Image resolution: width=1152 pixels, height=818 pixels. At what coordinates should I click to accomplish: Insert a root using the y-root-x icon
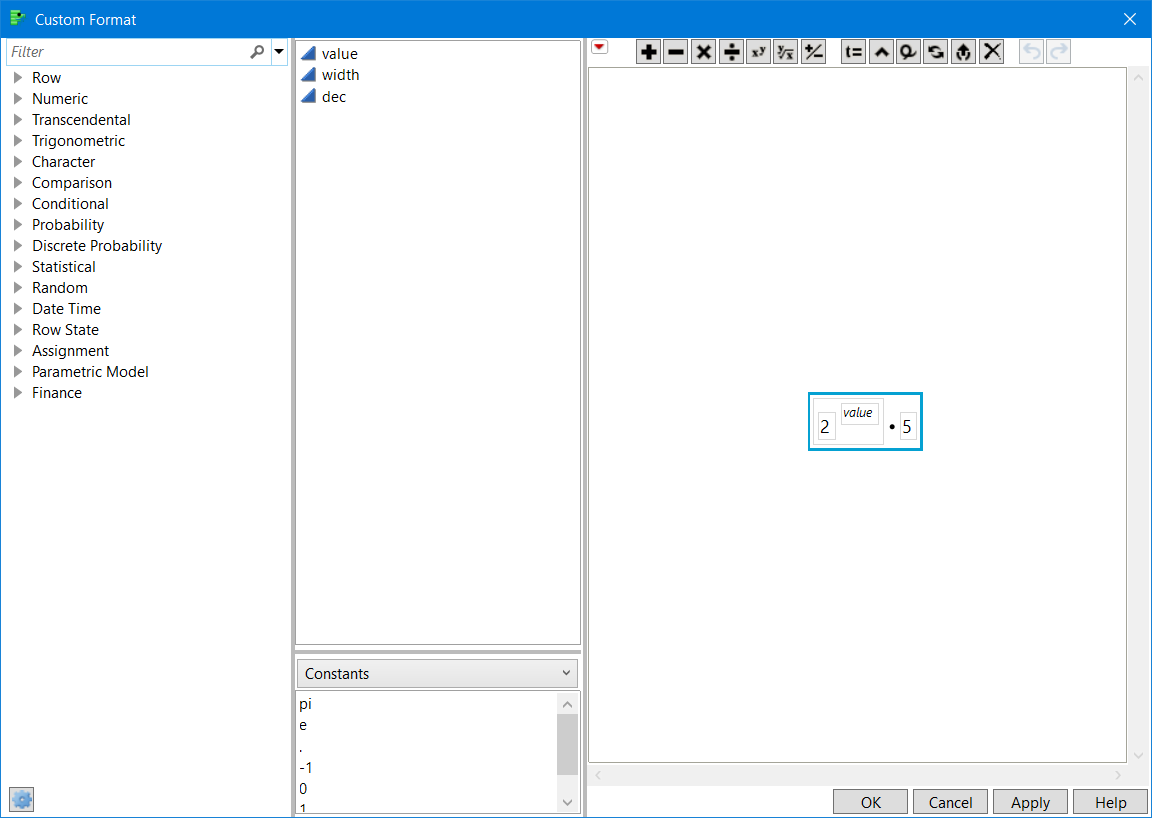point(786,51)
